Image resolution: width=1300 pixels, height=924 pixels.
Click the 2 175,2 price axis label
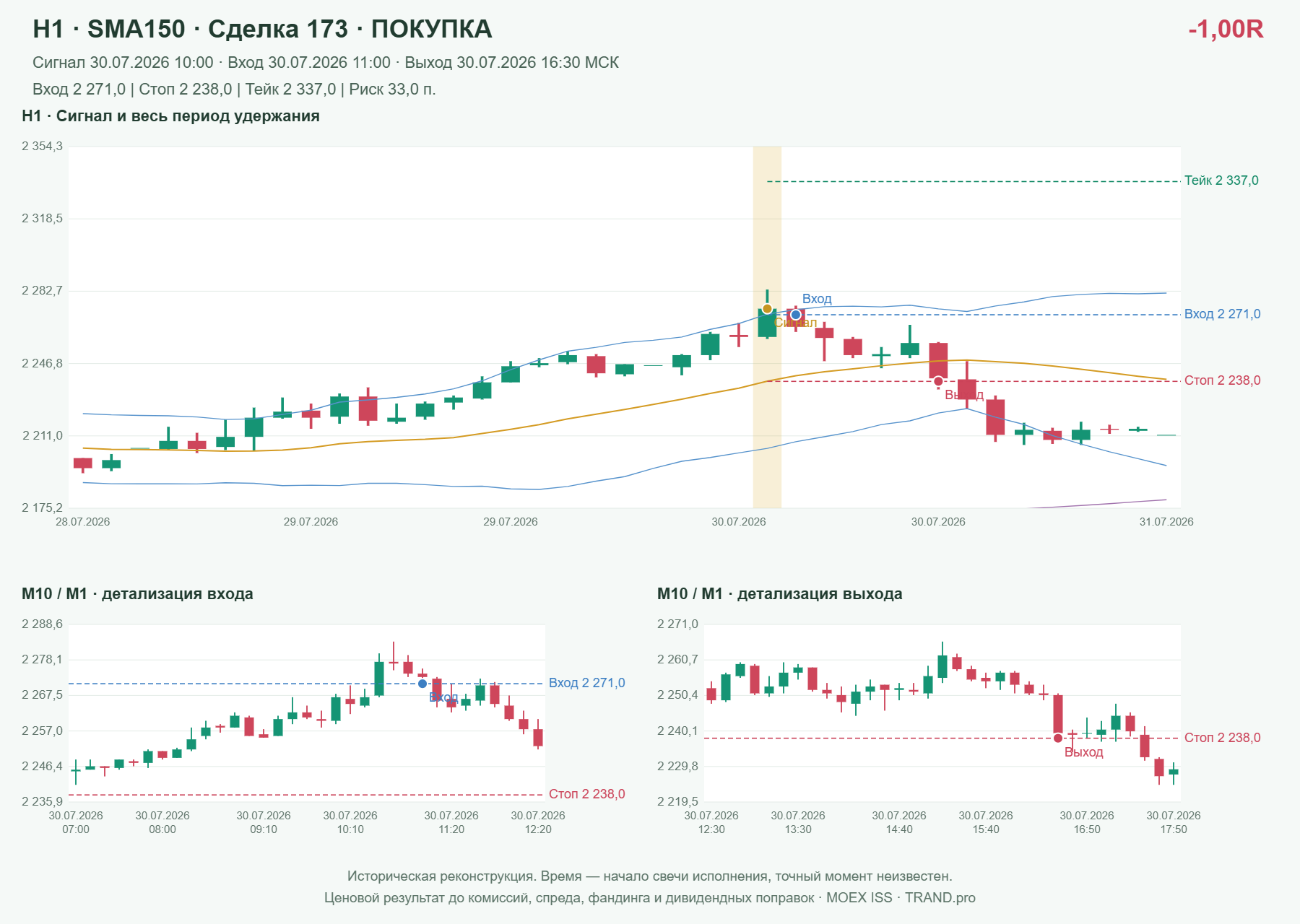tap(43, 507)
